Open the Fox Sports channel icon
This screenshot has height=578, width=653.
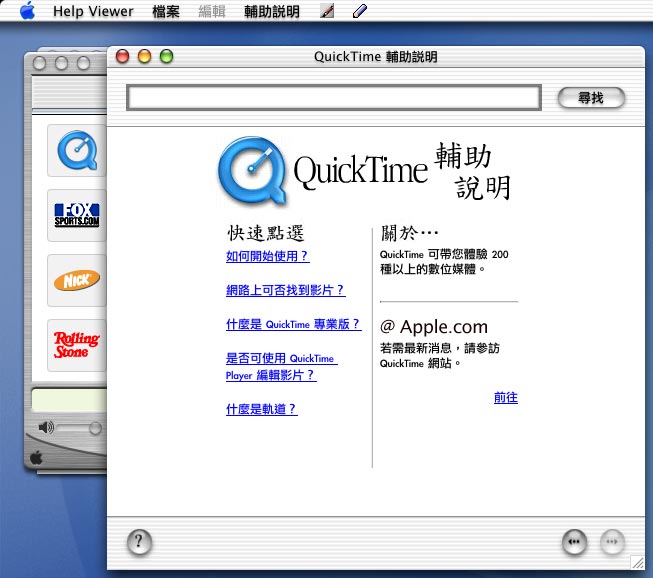tap(77, 215)
